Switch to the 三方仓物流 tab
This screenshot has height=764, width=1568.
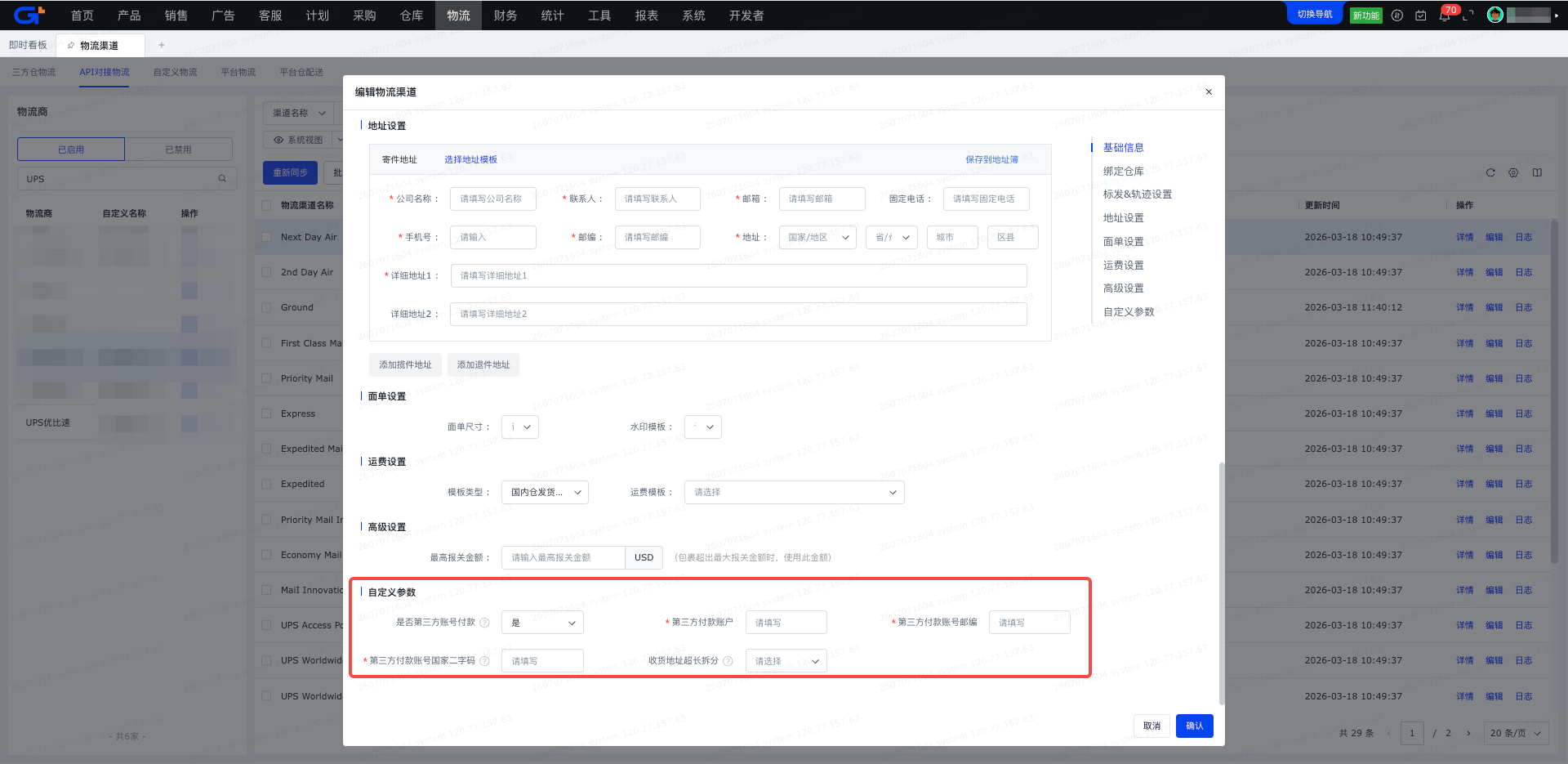[34, 72]
